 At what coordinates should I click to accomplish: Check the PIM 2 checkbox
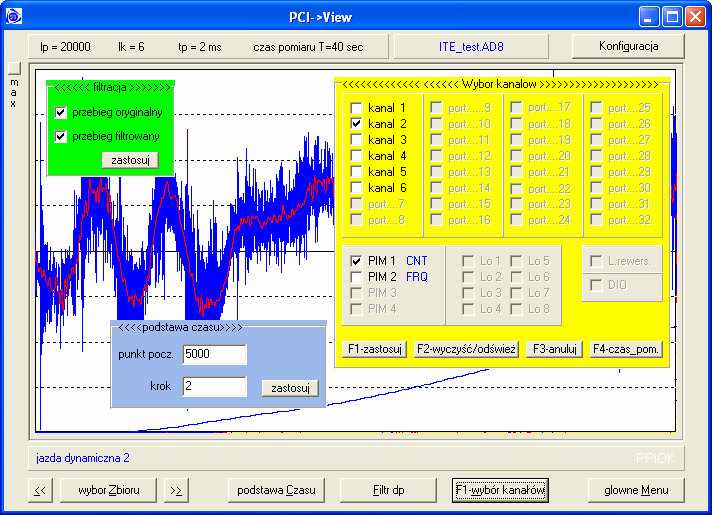tap(356, 277)
